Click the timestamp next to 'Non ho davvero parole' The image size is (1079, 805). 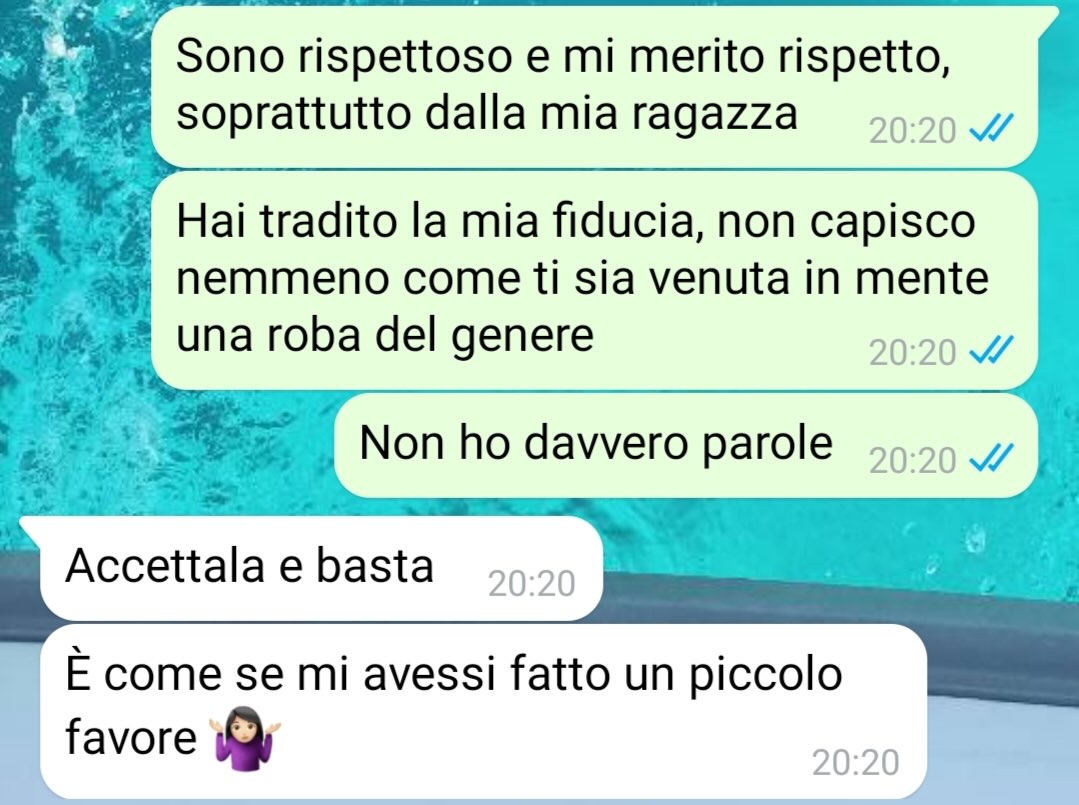coord(912,461)
